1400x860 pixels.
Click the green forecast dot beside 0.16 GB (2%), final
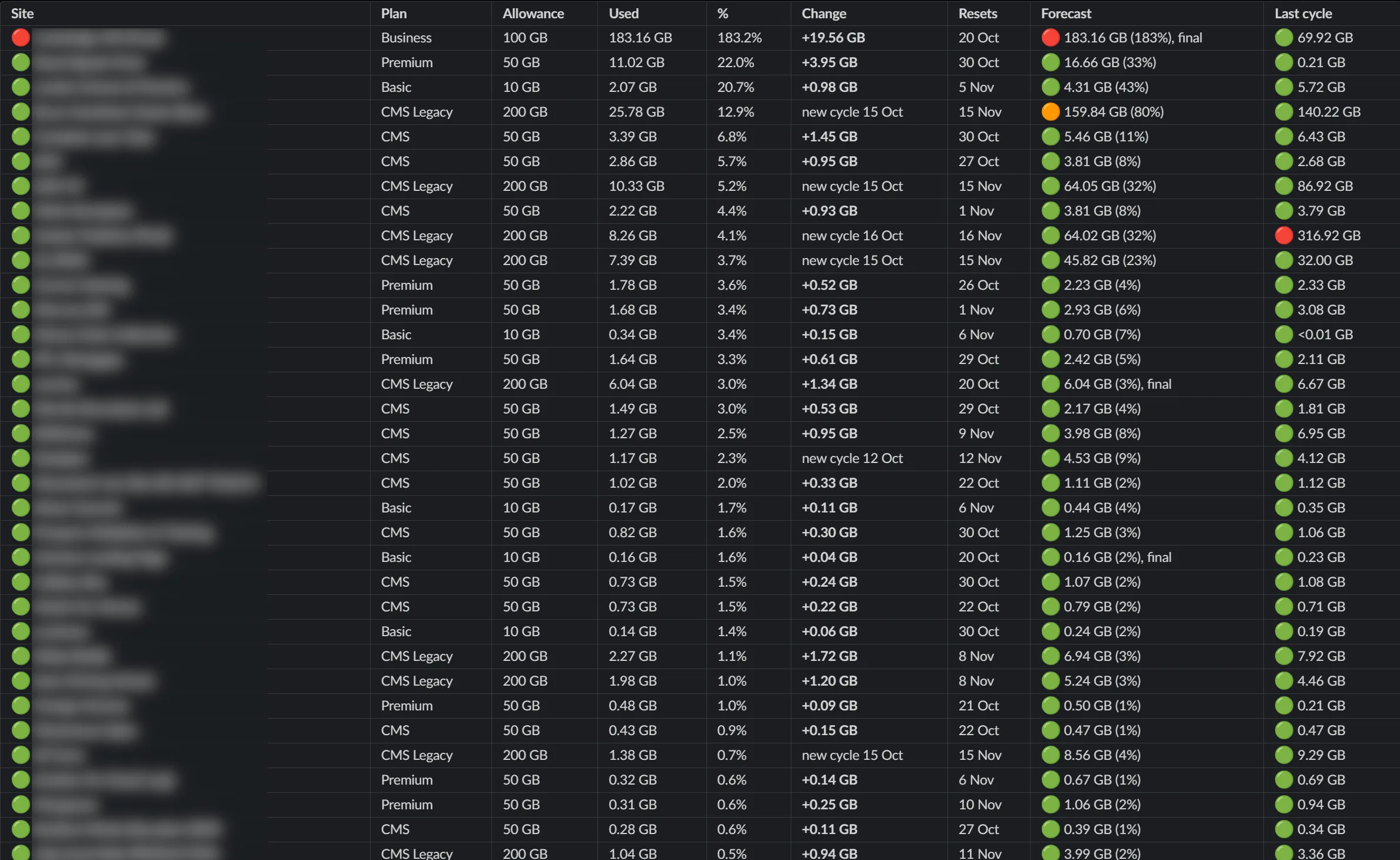(x=1051, y=557)
